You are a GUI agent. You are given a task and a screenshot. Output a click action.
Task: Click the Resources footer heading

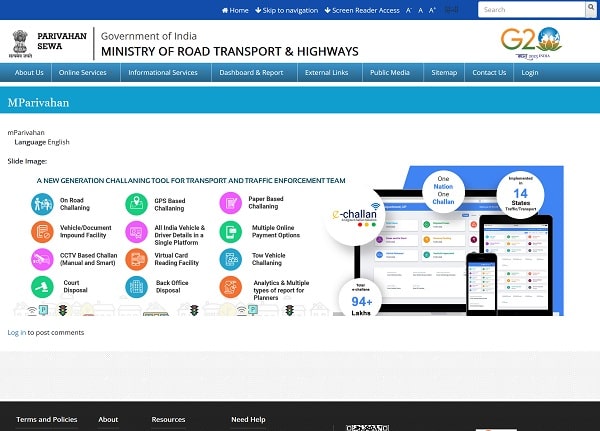[x=168, y=420]
